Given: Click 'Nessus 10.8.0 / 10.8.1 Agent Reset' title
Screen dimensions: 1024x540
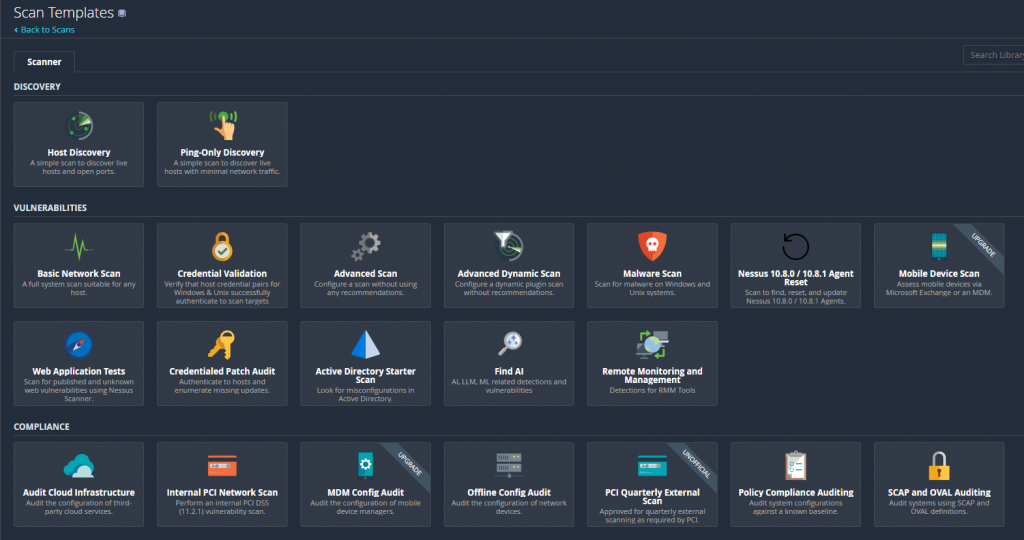Looking at the screenshot, I should pyautogui.click(x=795, y=278).
